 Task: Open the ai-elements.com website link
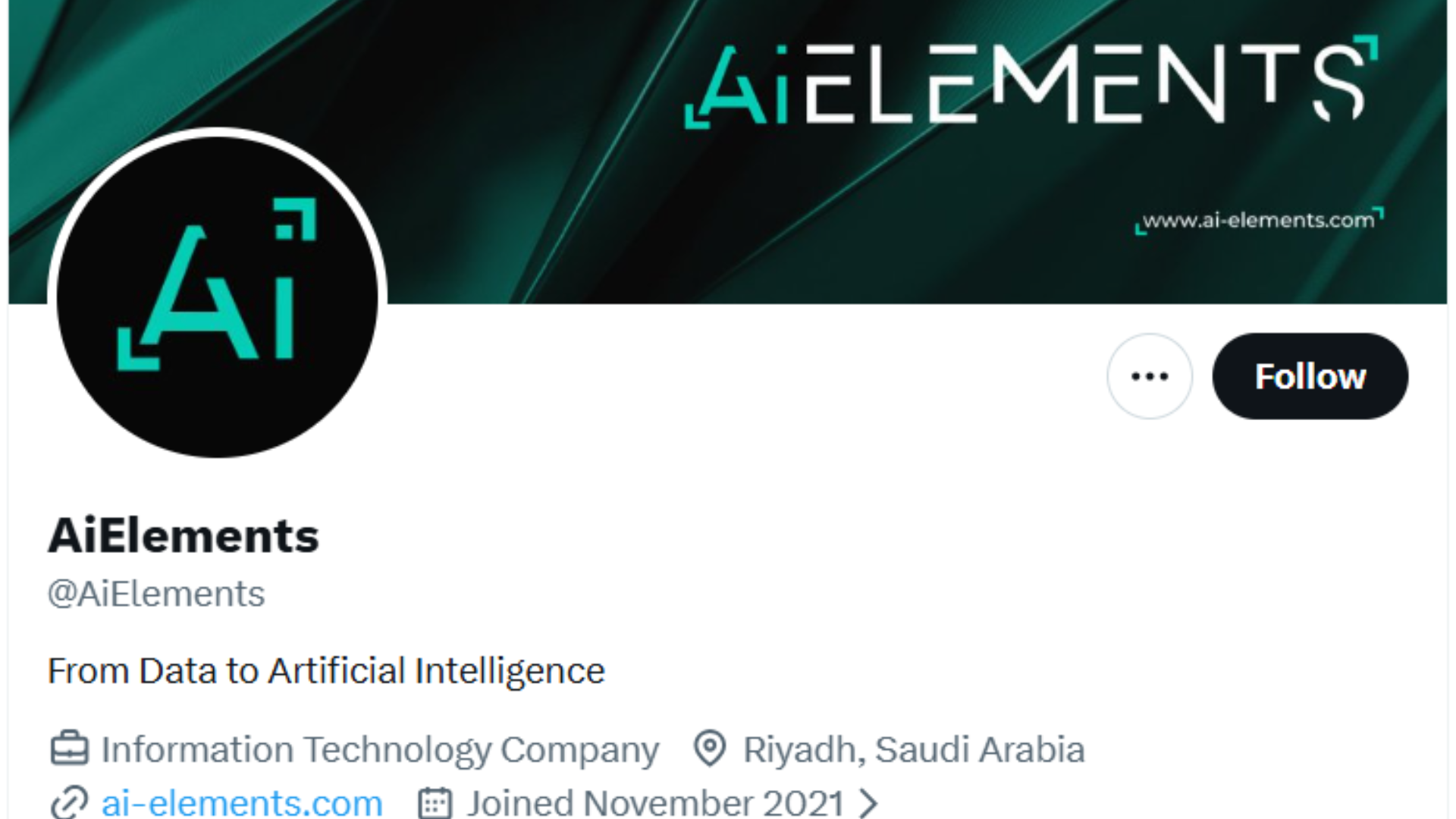pyautogui.click(x=242, y=802)
